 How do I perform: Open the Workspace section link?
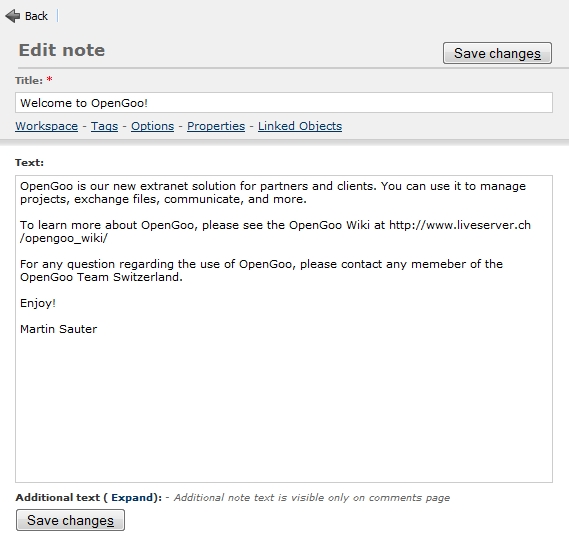coord(46,126)
